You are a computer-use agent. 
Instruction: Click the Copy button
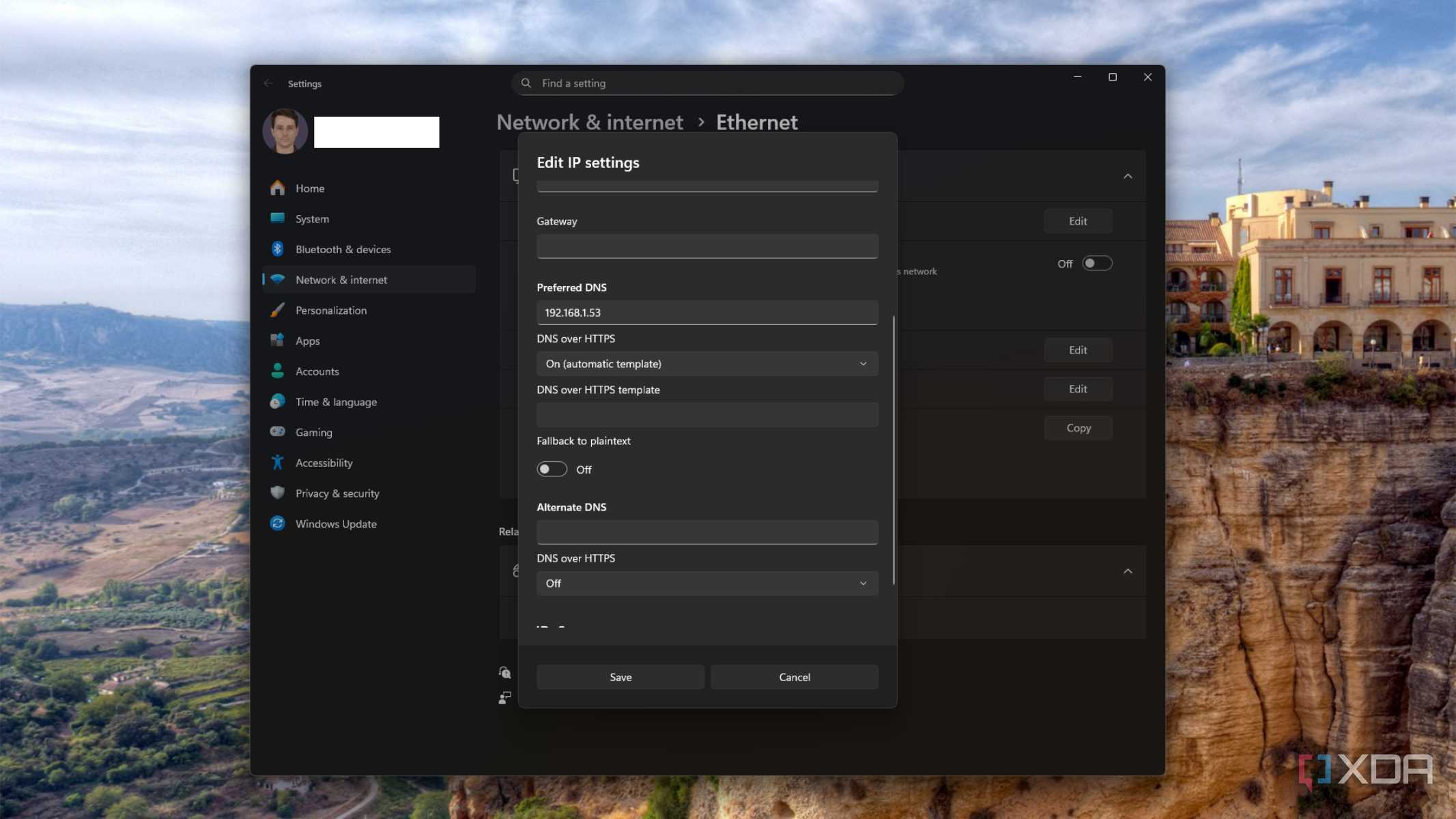pyautogui.click(x=1078, y=428)
